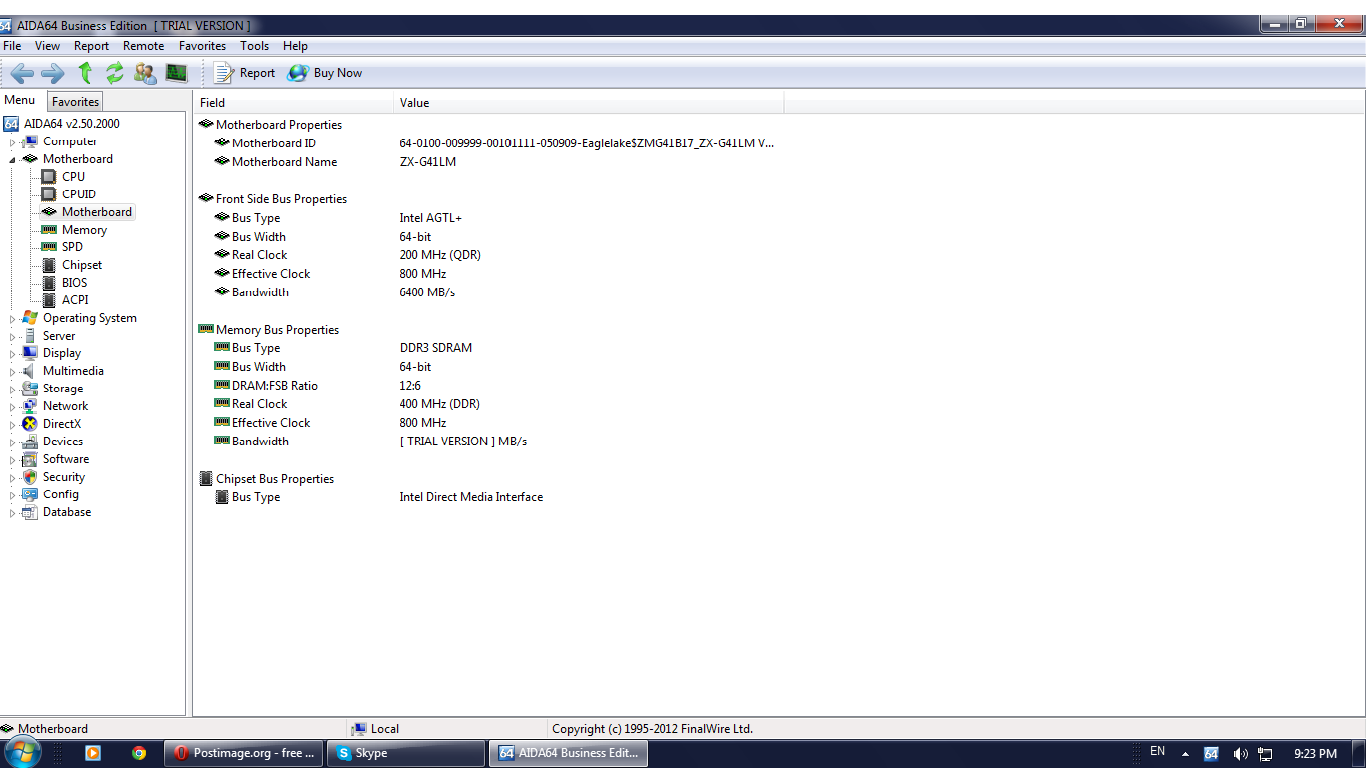Viewport: 1366px width, 768px height.
Task: Select the Storage drive icon in tree
Action: (x=30, y=389)
